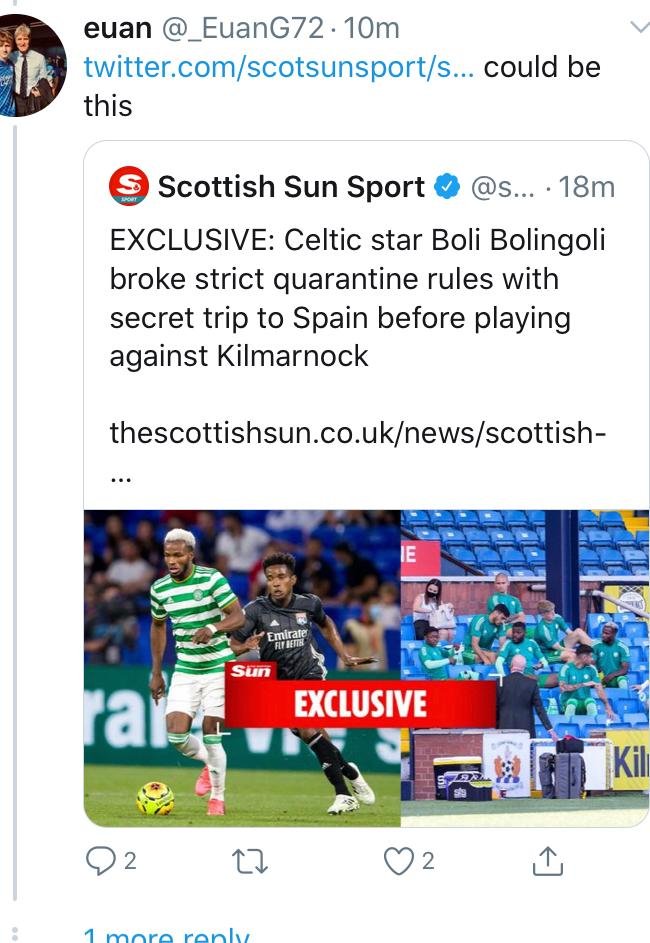650x943 pixels.
Task: Open quoted tweet's 18m timestamp
Action: [587, 187]
